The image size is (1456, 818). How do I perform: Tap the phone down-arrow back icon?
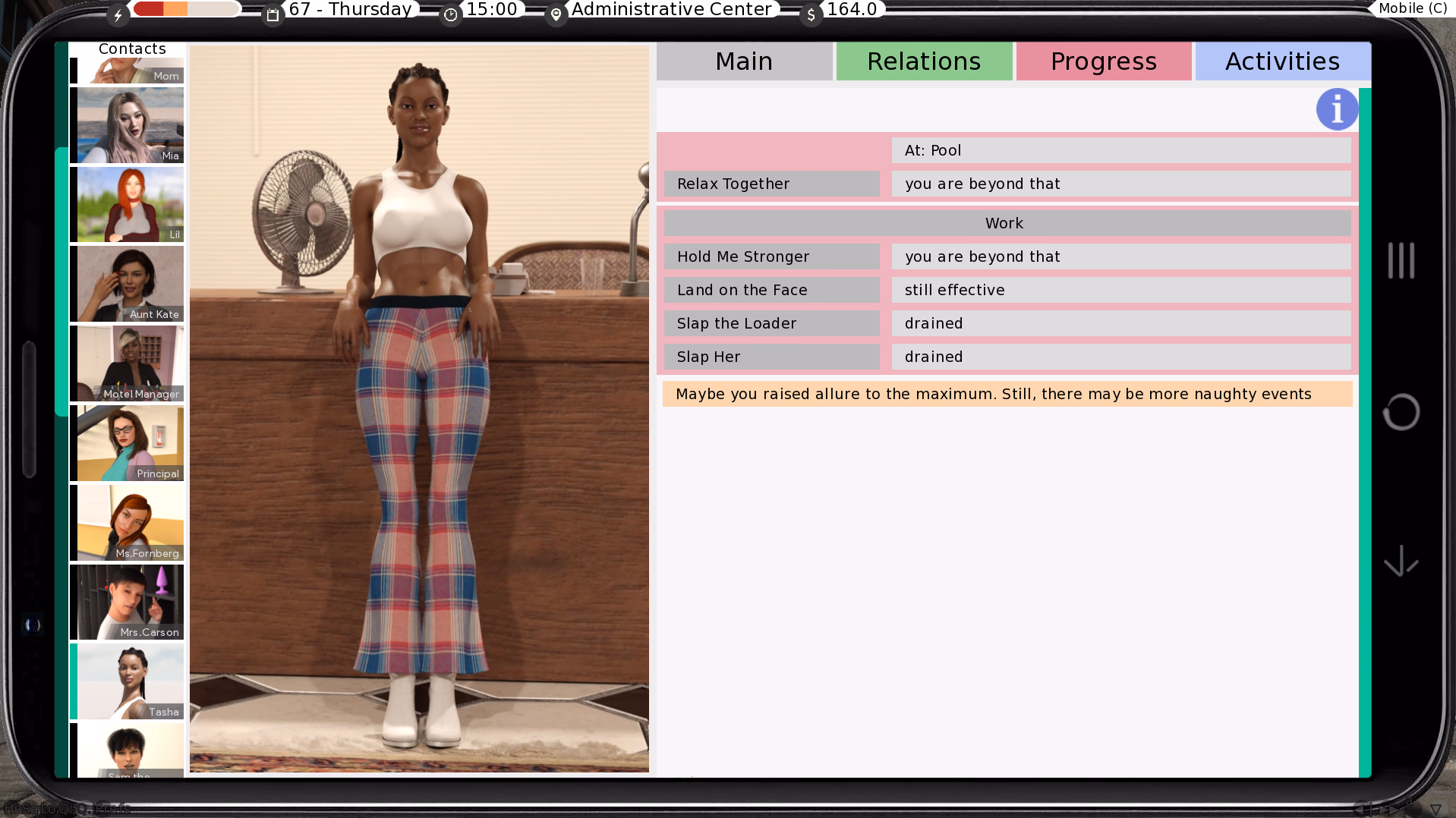[1401, 562]
